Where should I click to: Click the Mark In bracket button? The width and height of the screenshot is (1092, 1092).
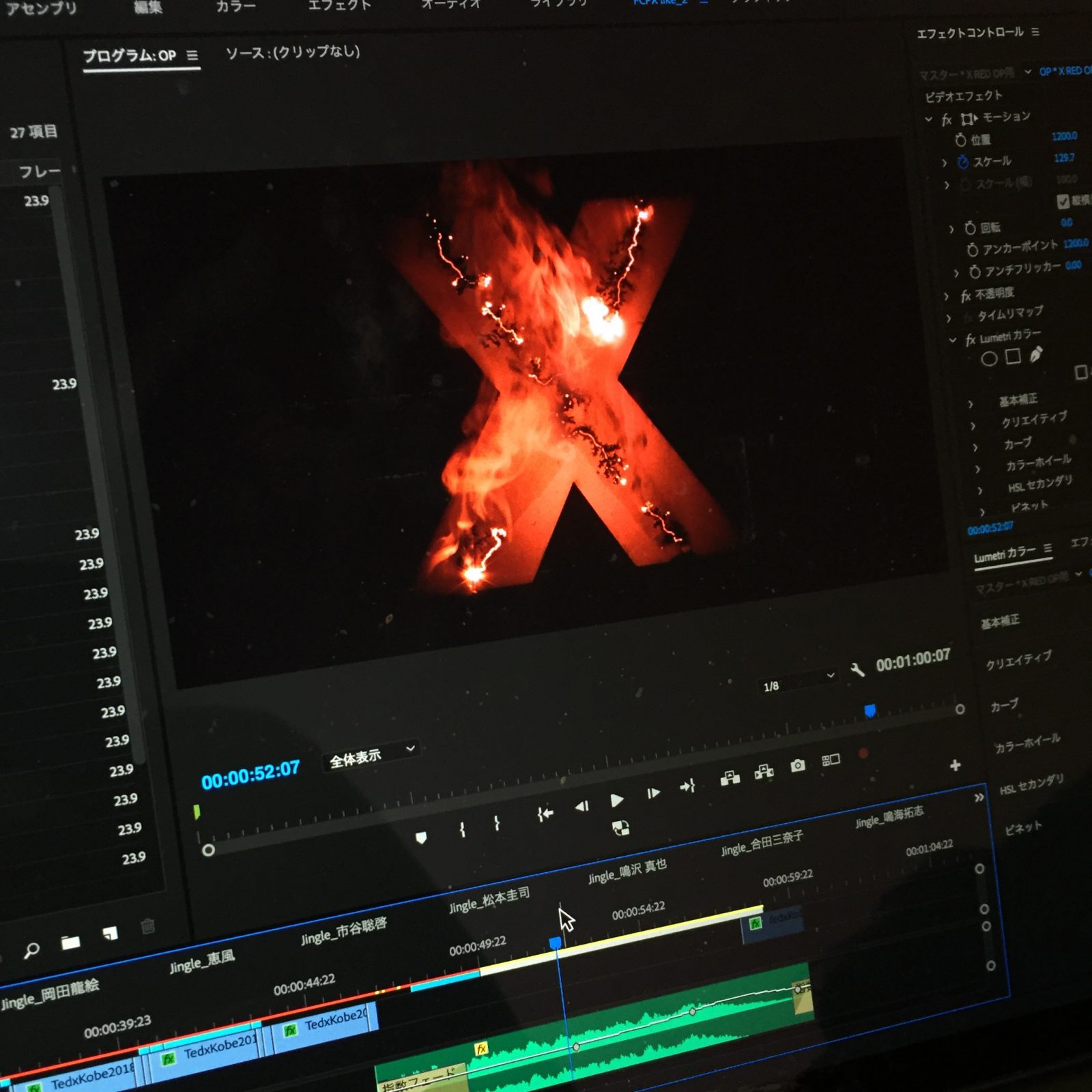point(462,829)
